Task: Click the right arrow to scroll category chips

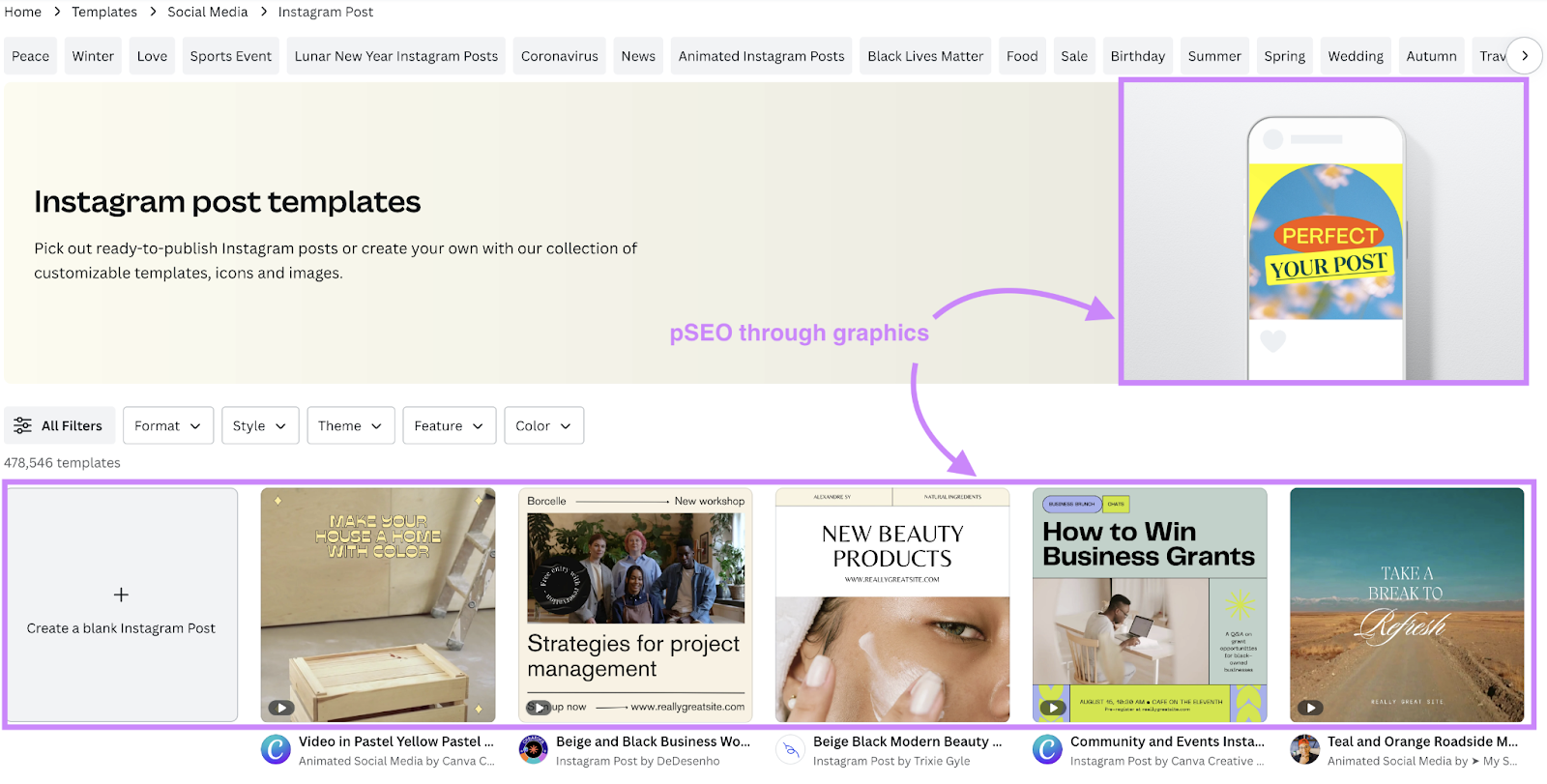Action: pos(1525,56)
